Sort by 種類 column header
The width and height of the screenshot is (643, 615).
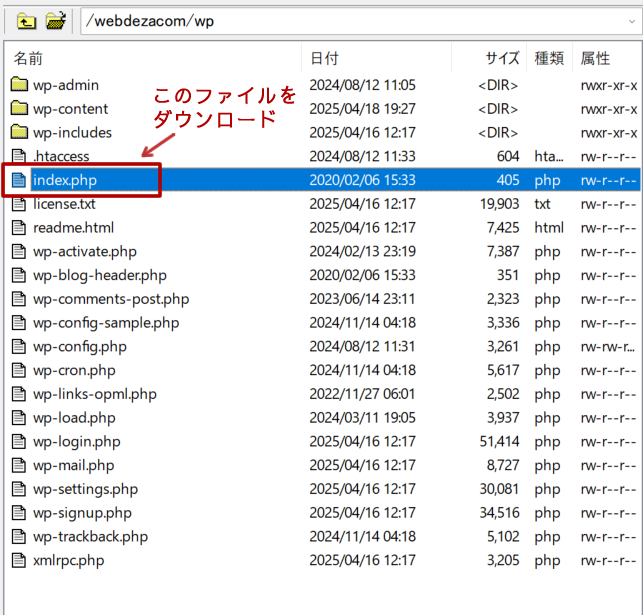coord(549,59)
